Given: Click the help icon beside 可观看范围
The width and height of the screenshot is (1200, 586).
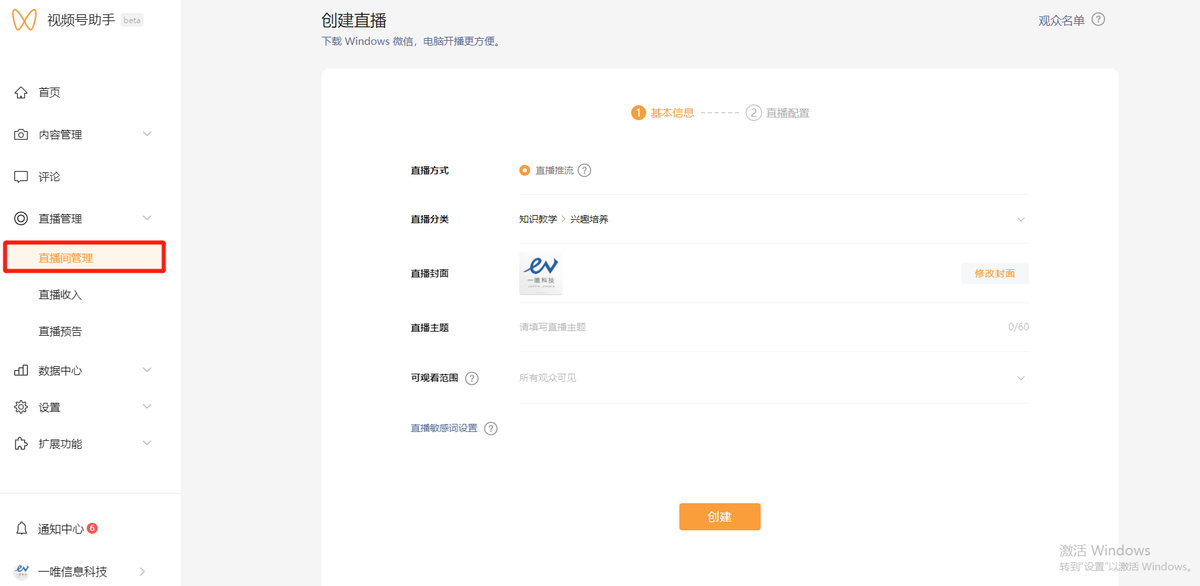Looking at the screenshot, I should pos(472,379).
